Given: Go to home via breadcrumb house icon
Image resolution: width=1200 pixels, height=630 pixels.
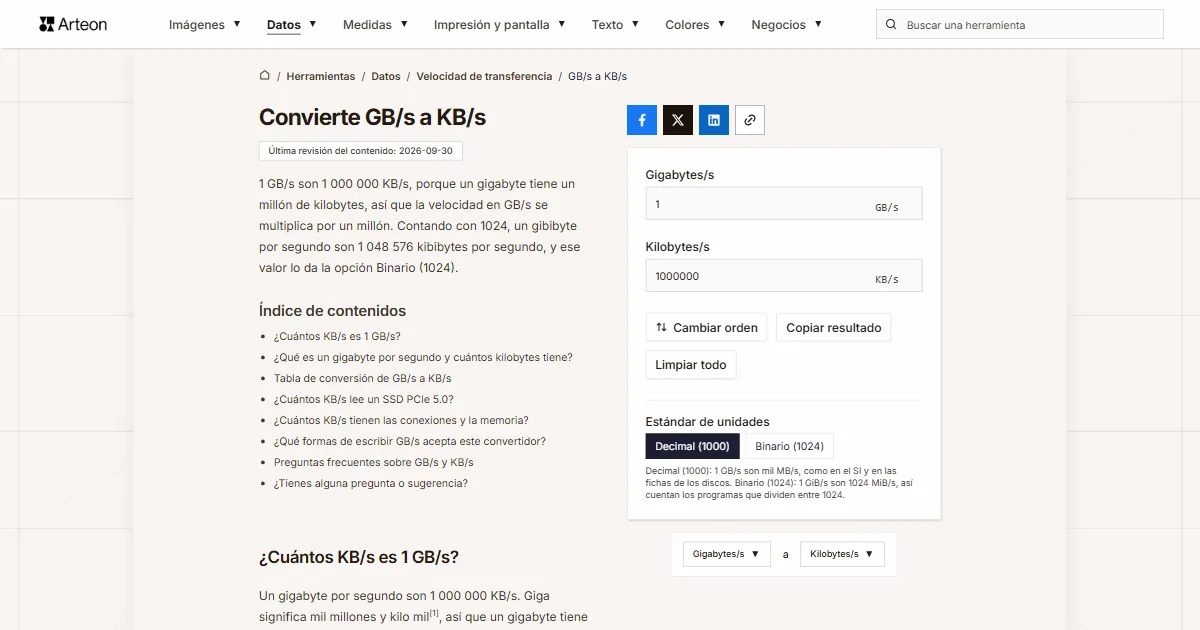Looking at the screenshot, I should (265, 75).
